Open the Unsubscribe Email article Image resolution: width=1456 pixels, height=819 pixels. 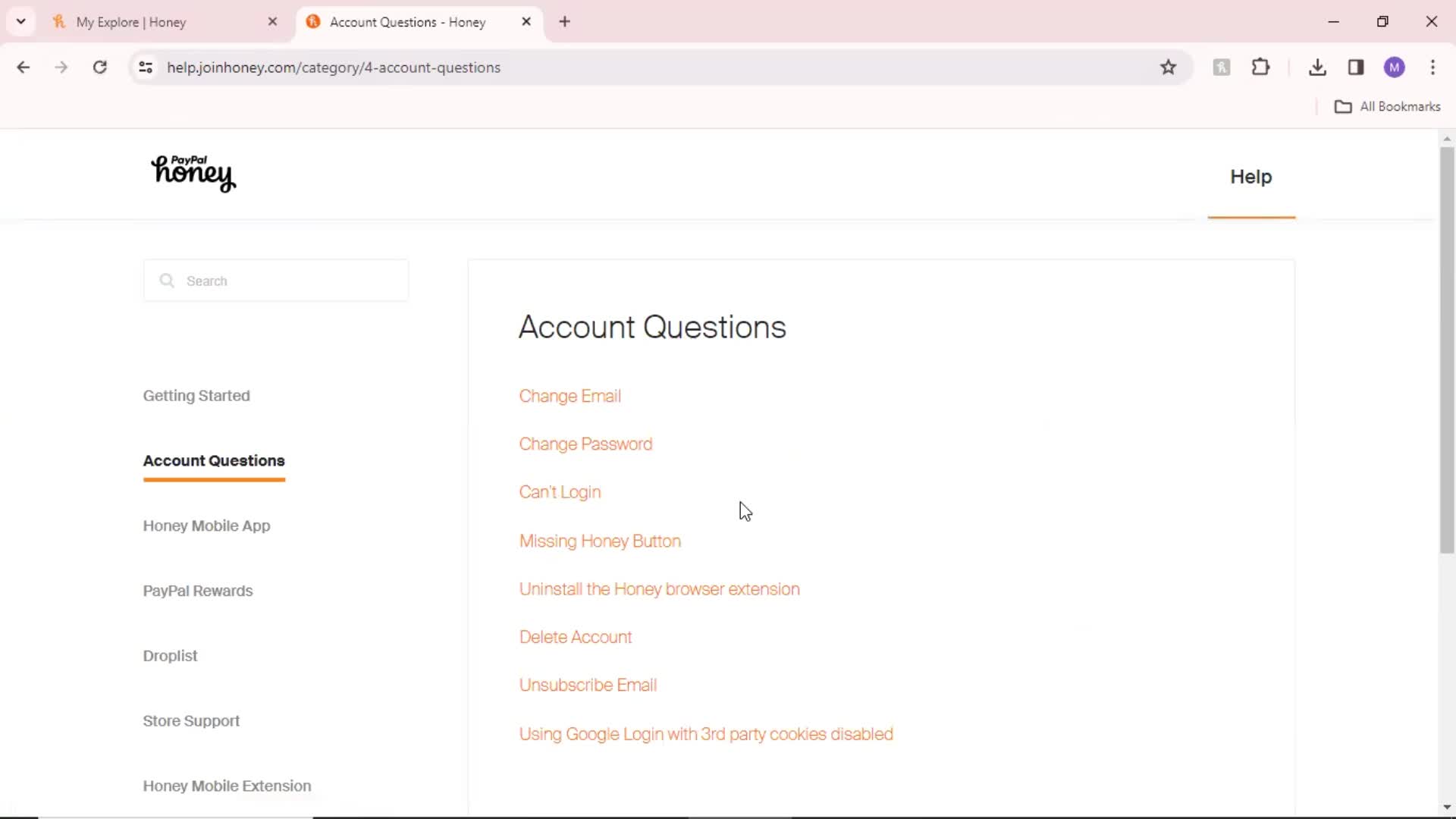[588, 686]
